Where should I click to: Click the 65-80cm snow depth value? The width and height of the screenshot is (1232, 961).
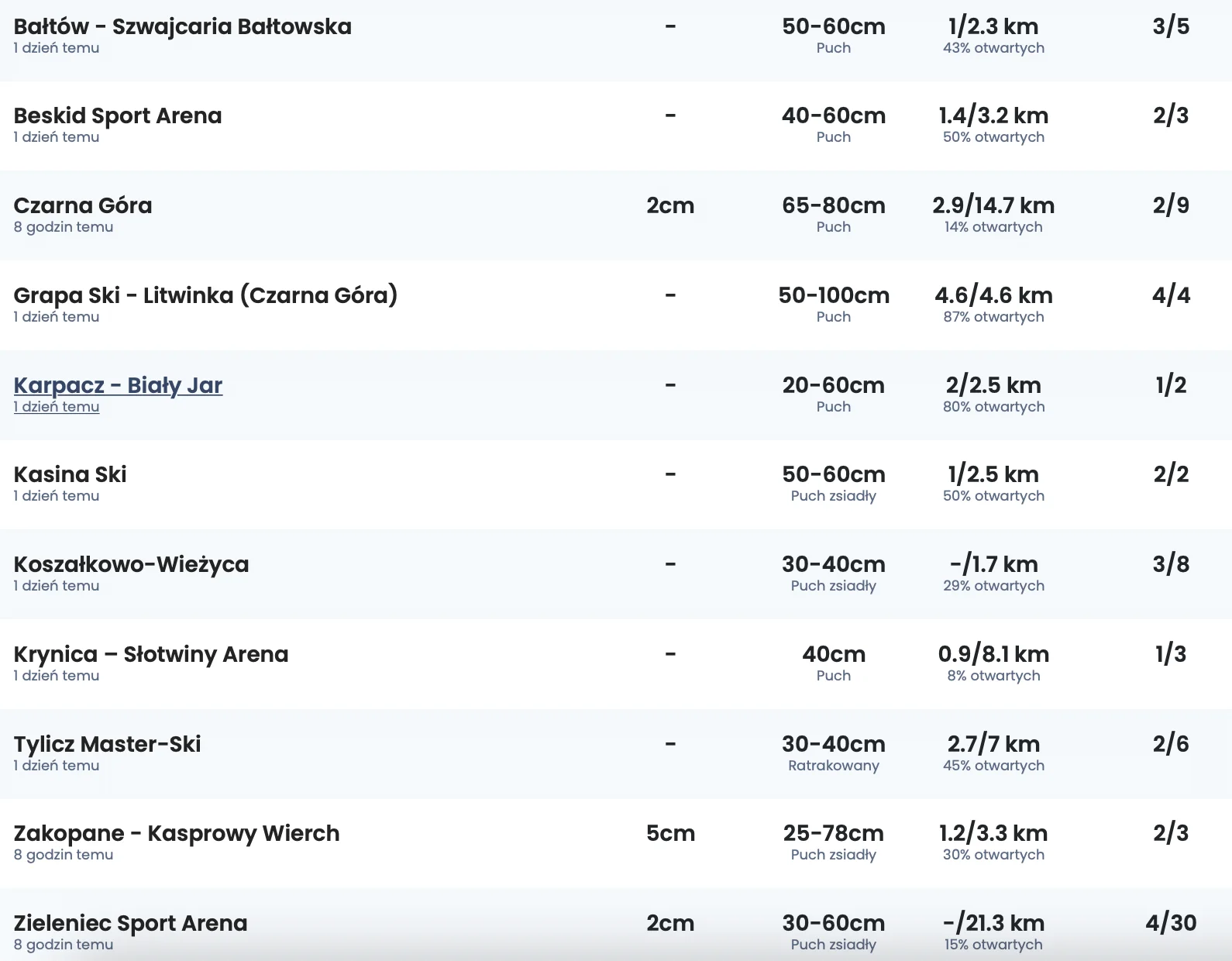pyautogui.click(x=834, y=205)
